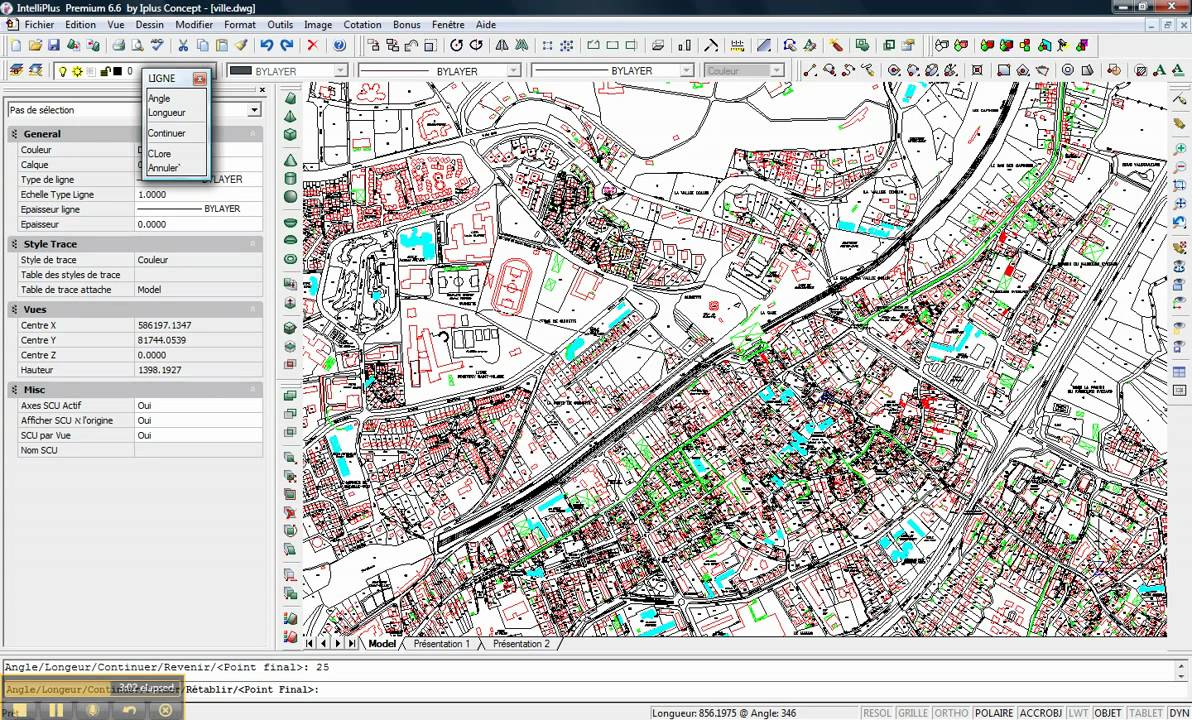Click the blue Undo arrow
Image resolution: width=1192 pixels, height=720 pixels.
coord(267,46)
